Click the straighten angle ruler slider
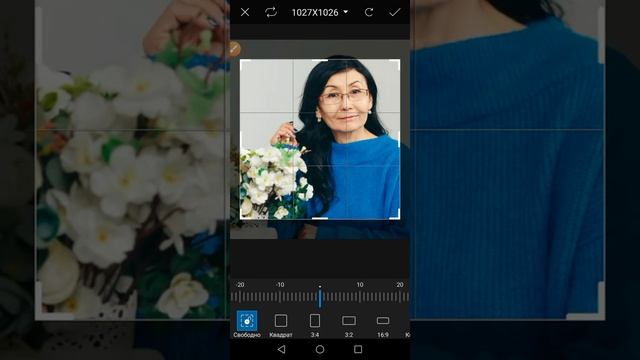Image resolution: width=640 pixels, height=360 pixels. pyautogui.click(x=320, y=297)
